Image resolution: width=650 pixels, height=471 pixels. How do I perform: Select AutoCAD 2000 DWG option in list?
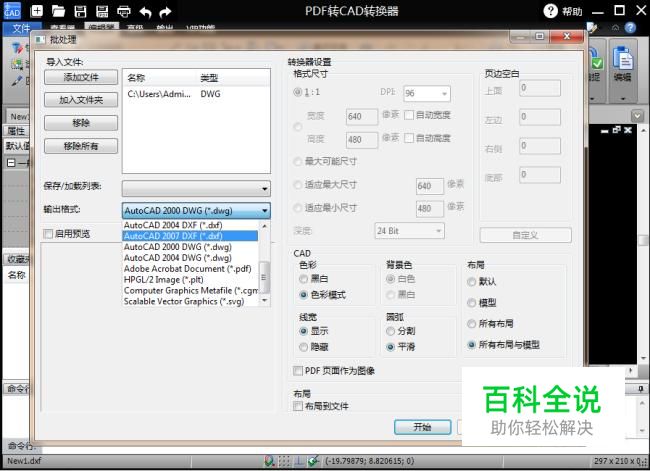[x=190, y=247]
